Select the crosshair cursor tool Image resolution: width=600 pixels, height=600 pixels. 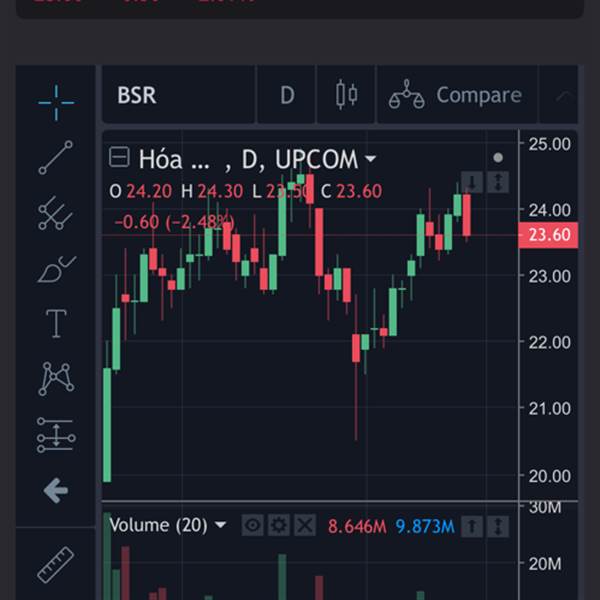(x=56, y=103)
